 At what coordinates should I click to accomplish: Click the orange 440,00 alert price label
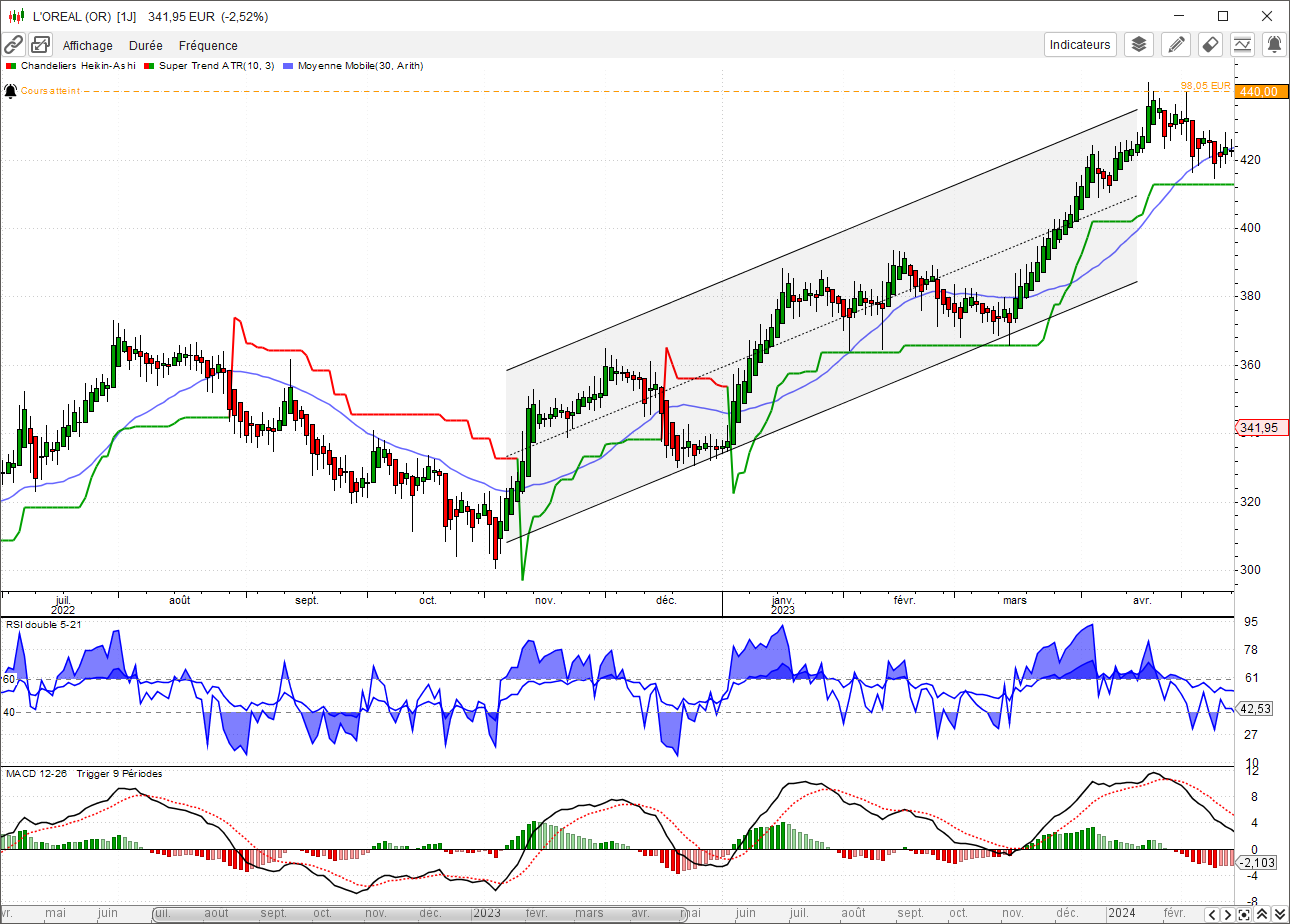1258,91
